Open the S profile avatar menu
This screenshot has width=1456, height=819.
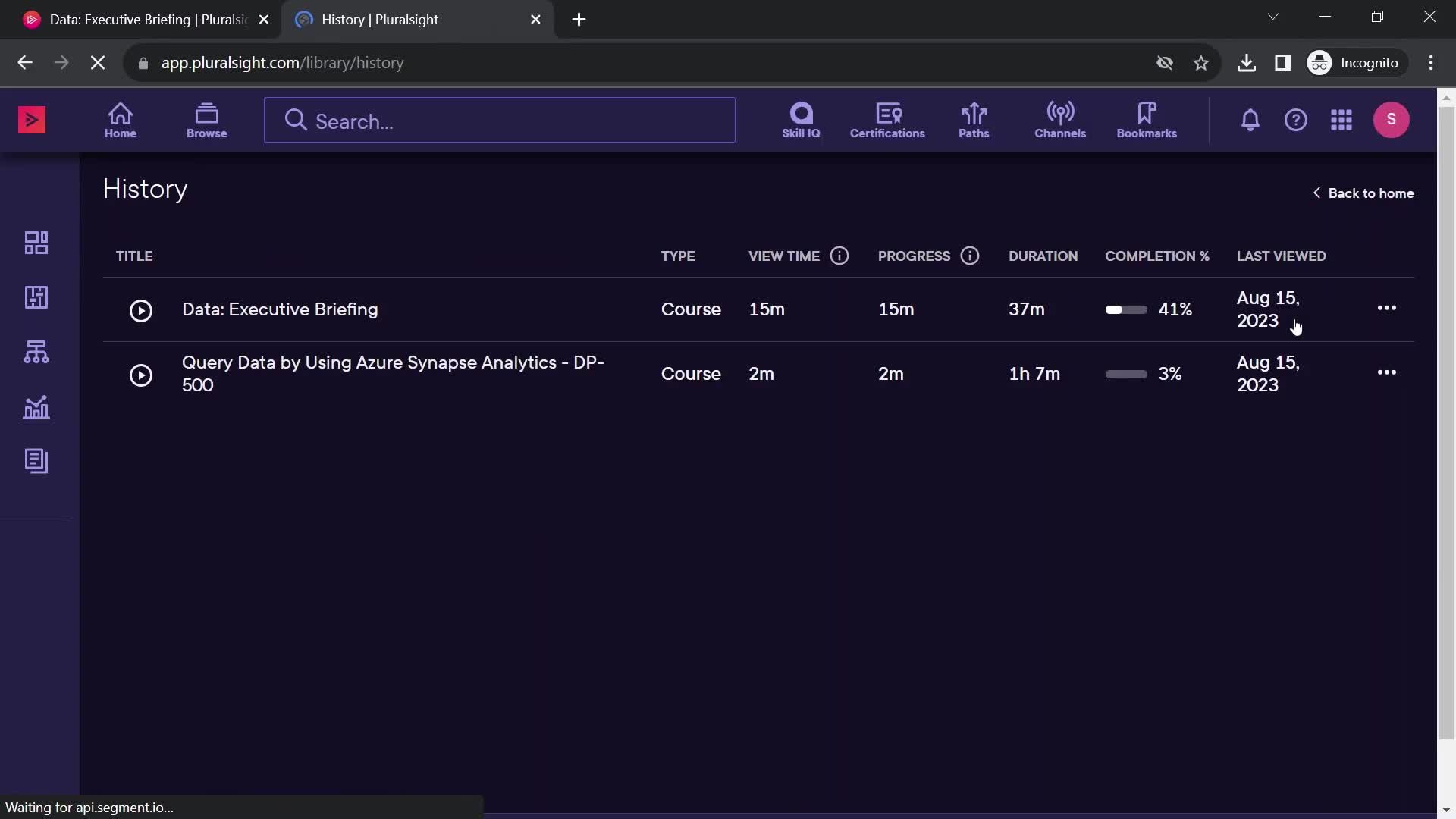pyautogui.click(x=1392, y=120)
